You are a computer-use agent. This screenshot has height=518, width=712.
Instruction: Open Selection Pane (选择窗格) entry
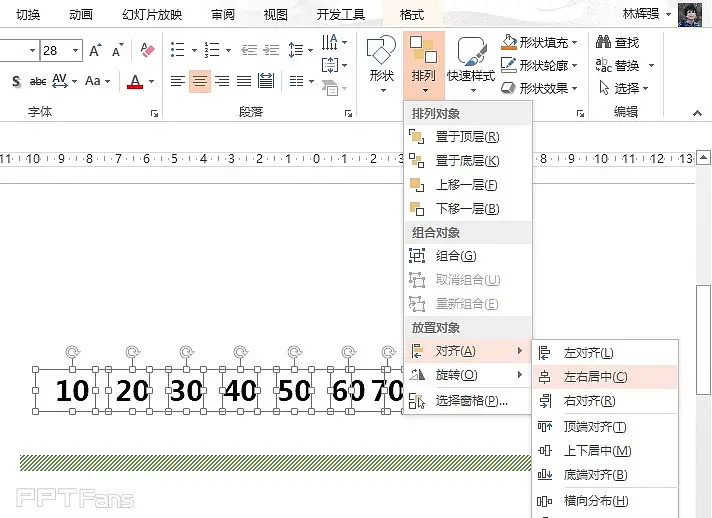471,401
